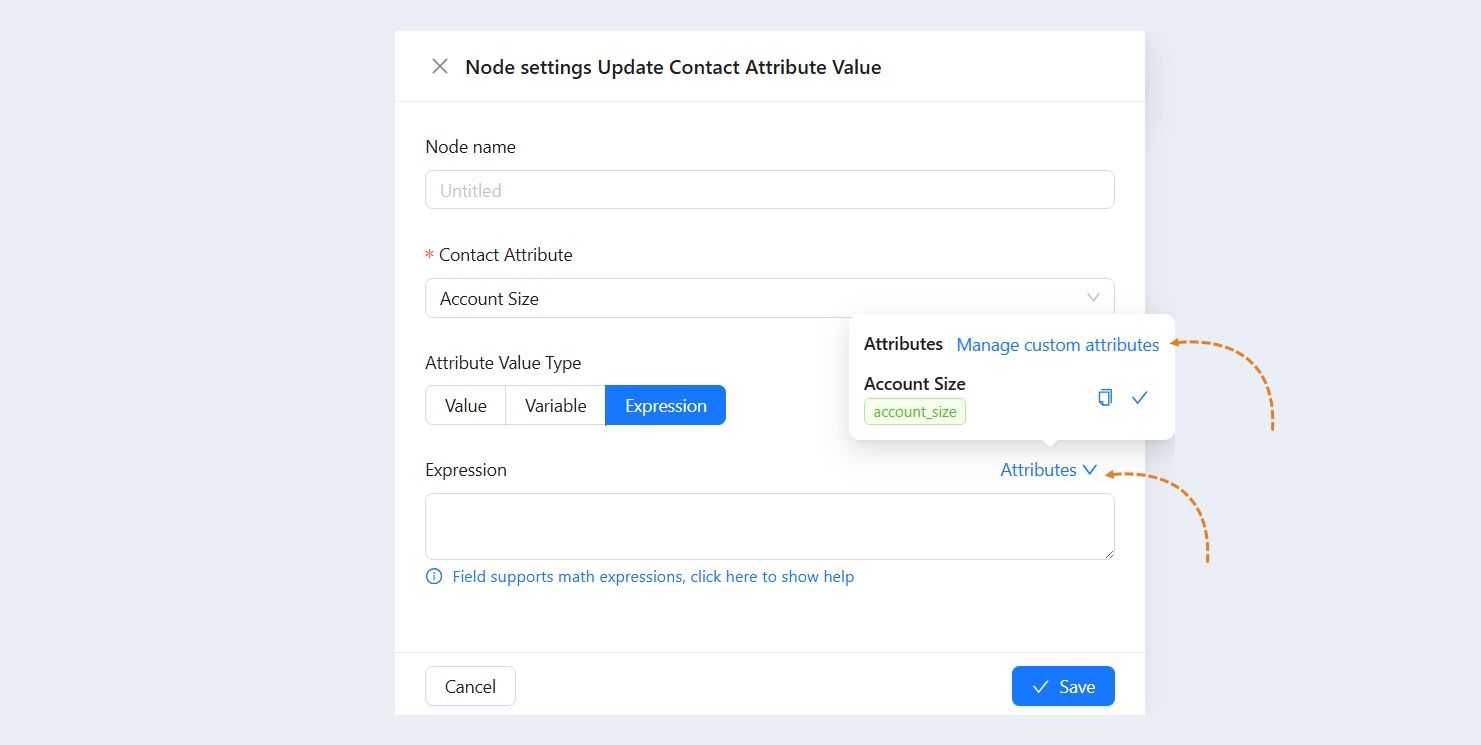The image size is (1481, 745).
Task: Copy the account_size attribute via copy icon
Action: (x=1105, y=397)
